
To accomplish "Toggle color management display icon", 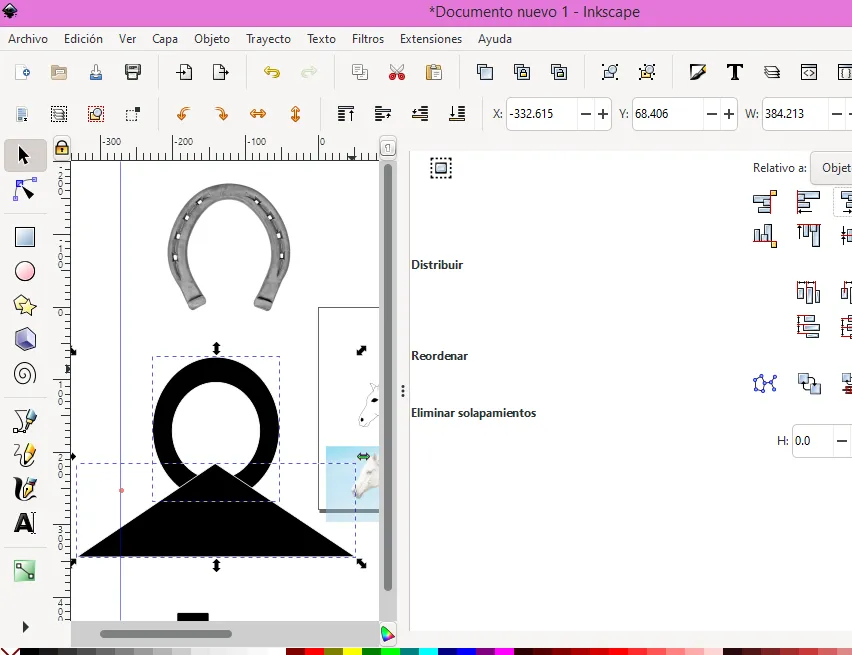I will click(387, 634).
